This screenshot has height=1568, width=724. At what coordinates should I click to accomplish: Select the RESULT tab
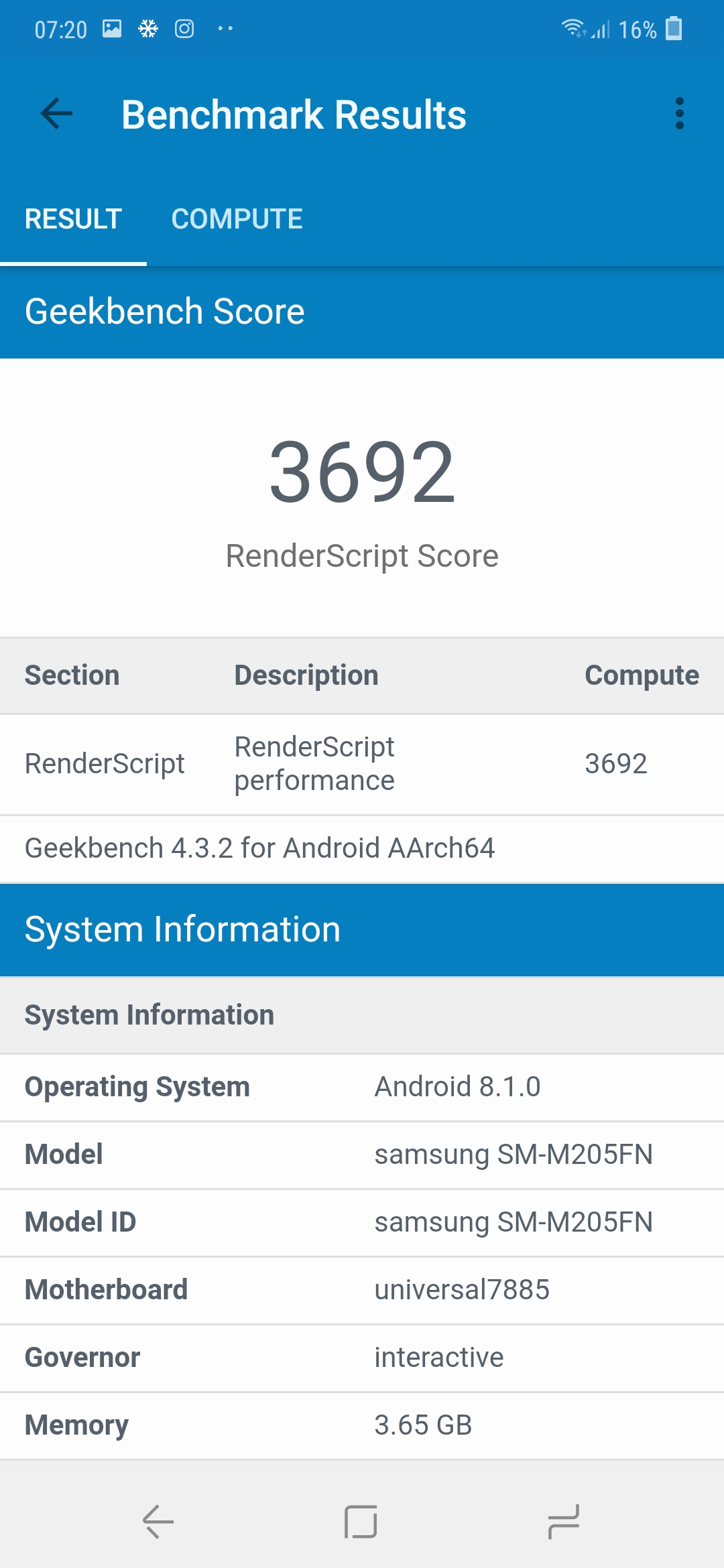73,219
